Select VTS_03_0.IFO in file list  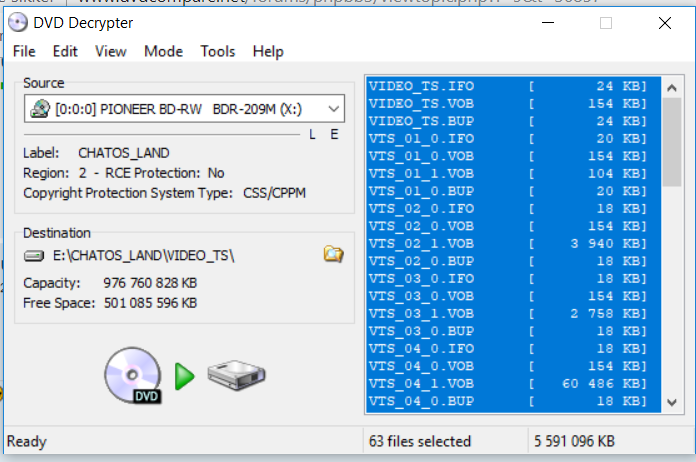point(514,279)
